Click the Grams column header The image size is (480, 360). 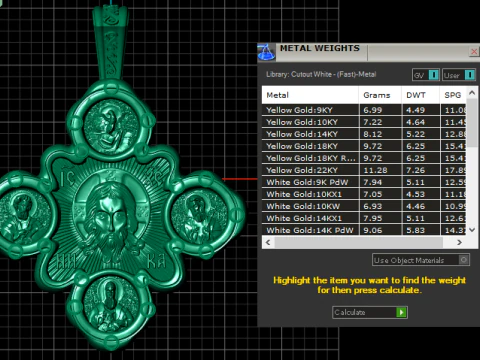click(x=380, y=95)
